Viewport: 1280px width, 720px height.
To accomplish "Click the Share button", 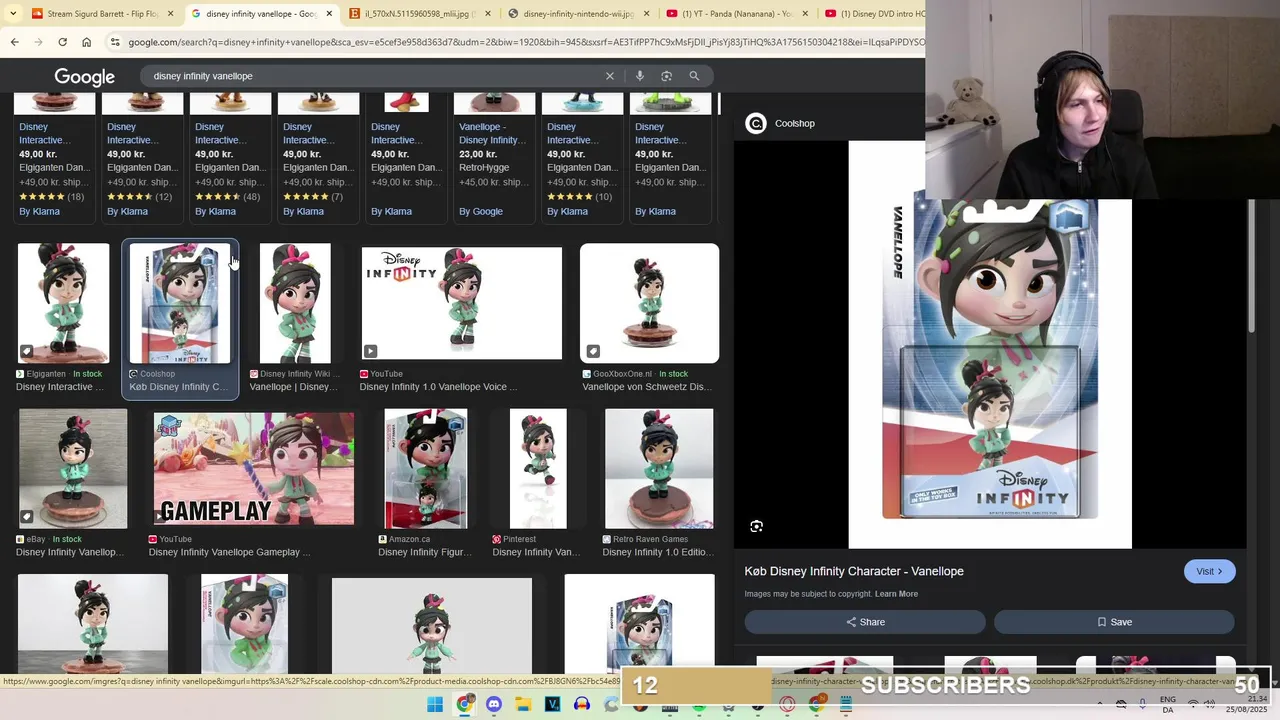I will click(865, 622).
